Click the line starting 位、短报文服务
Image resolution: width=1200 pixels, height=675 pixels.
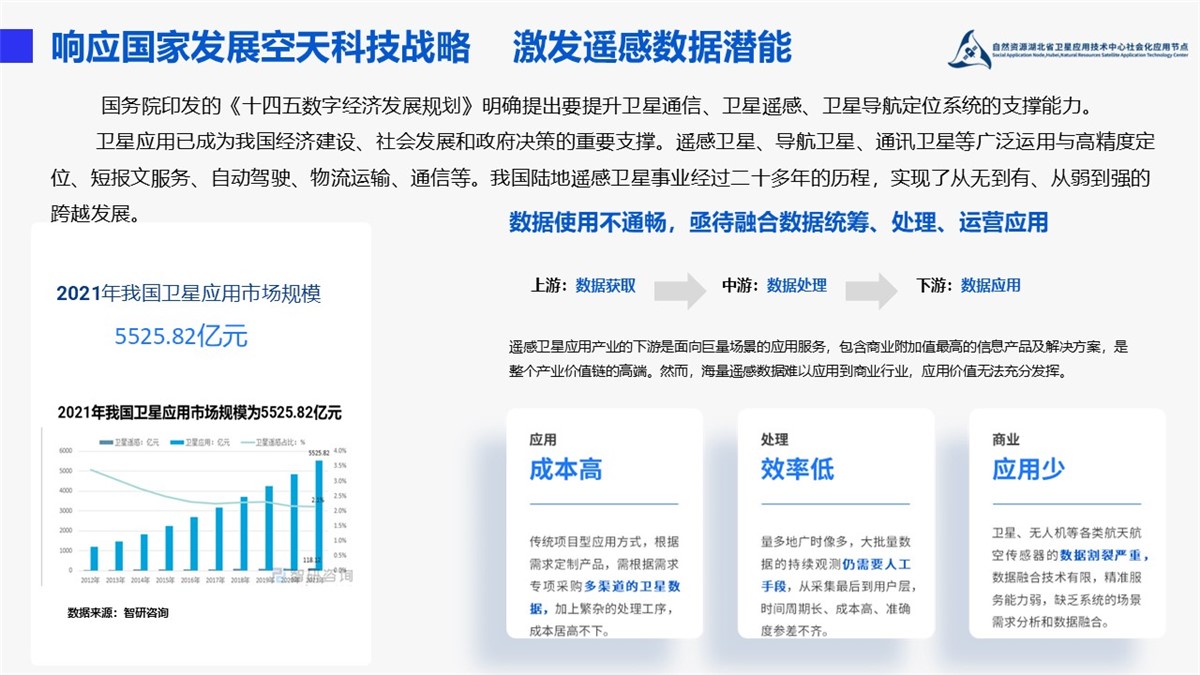600,179
